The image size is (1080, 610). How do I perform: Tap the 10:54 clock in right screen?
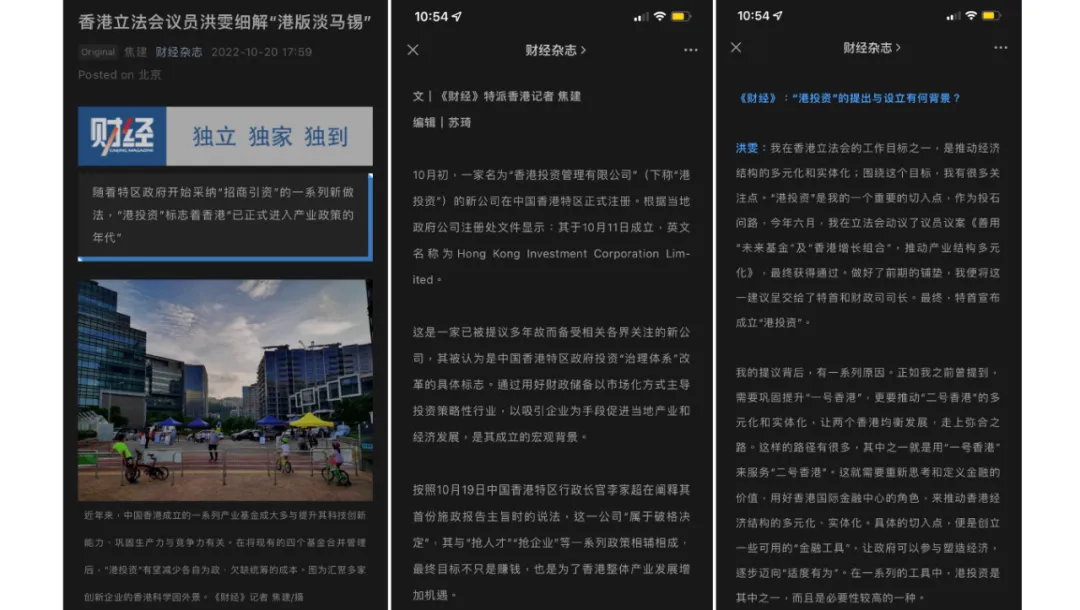(x=754, y=16)
